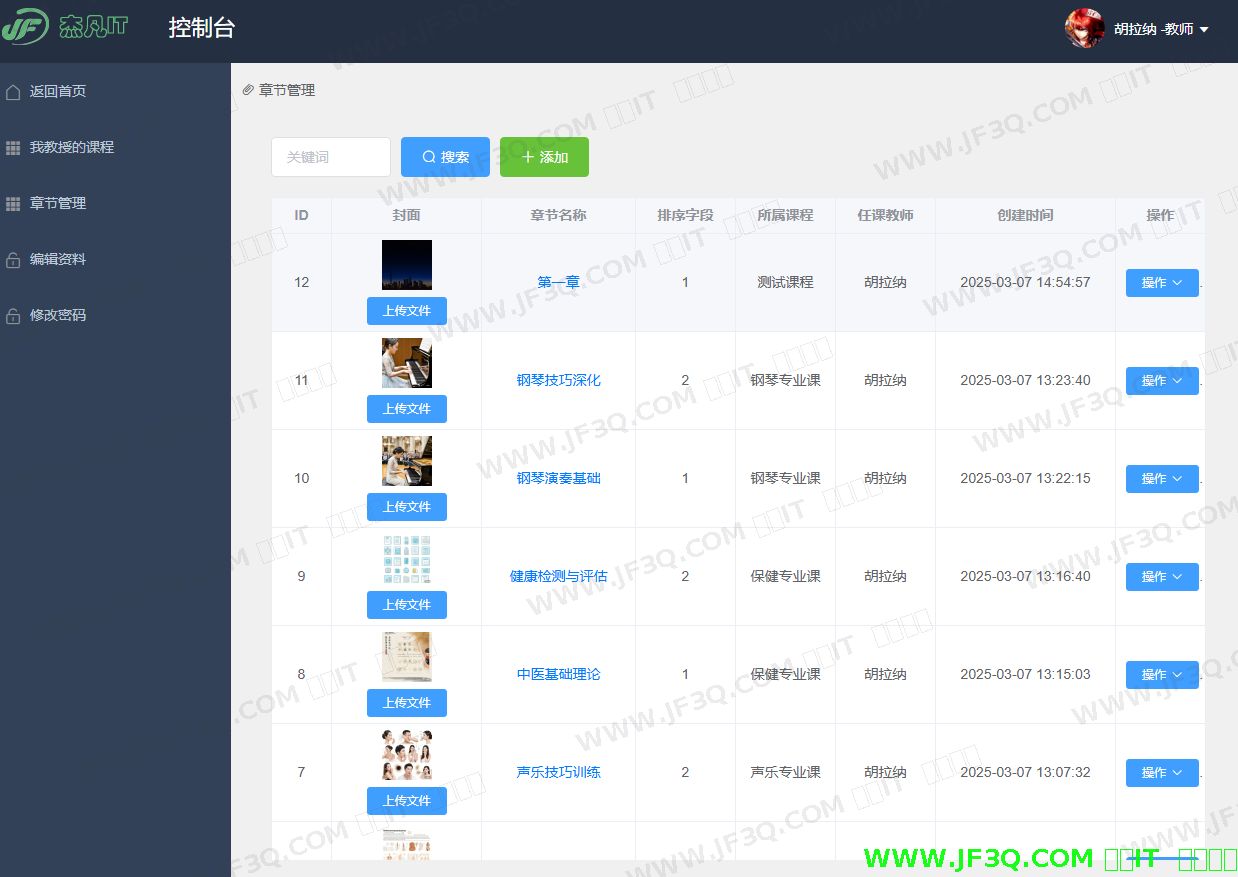Open the 胡拉纳 -教师 user dropdown
The width and height of the screenshot is (1238, 877).
(1161, 29)
